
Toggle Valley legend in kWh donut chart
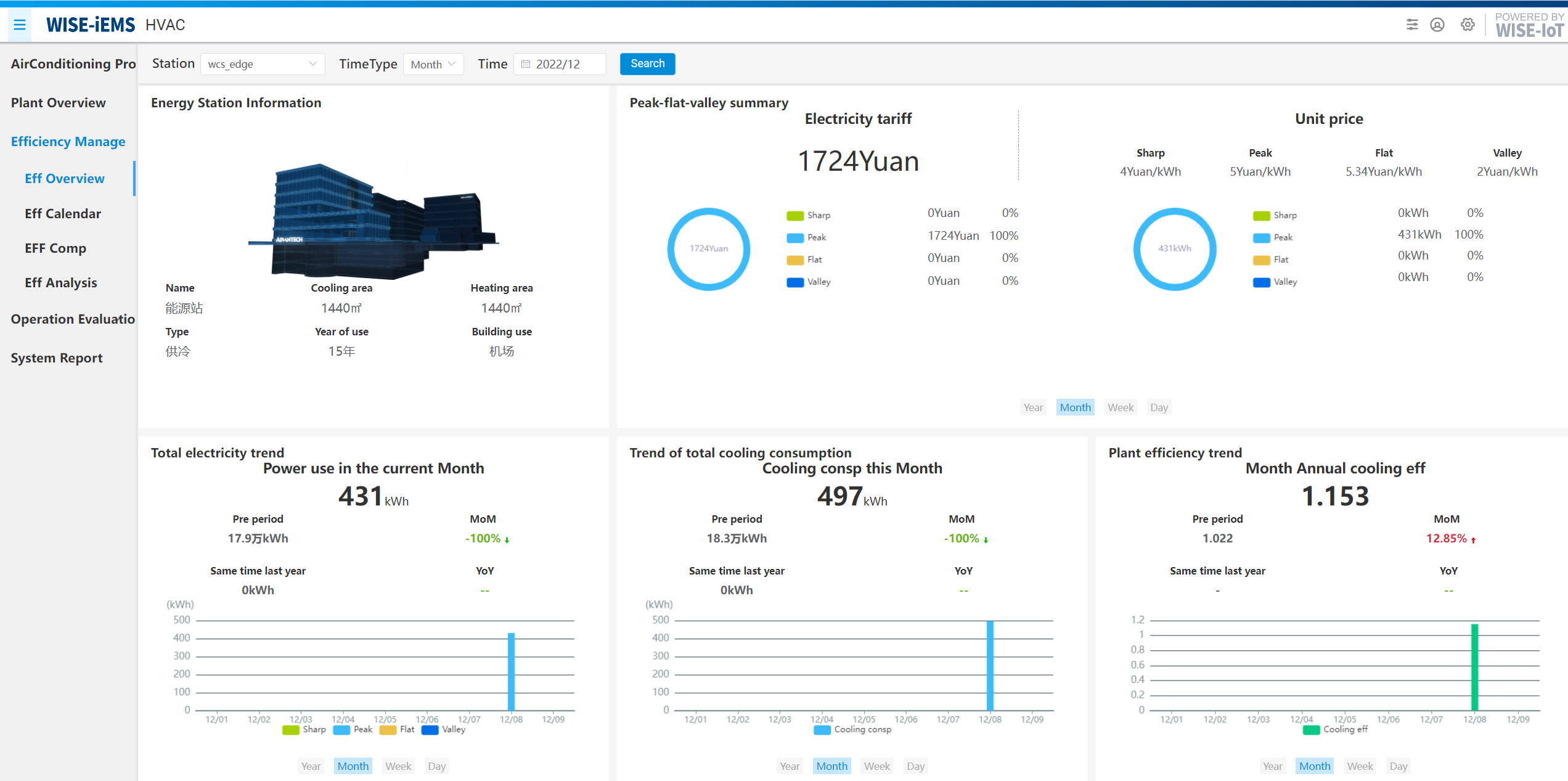click(x=1275, y=282)
